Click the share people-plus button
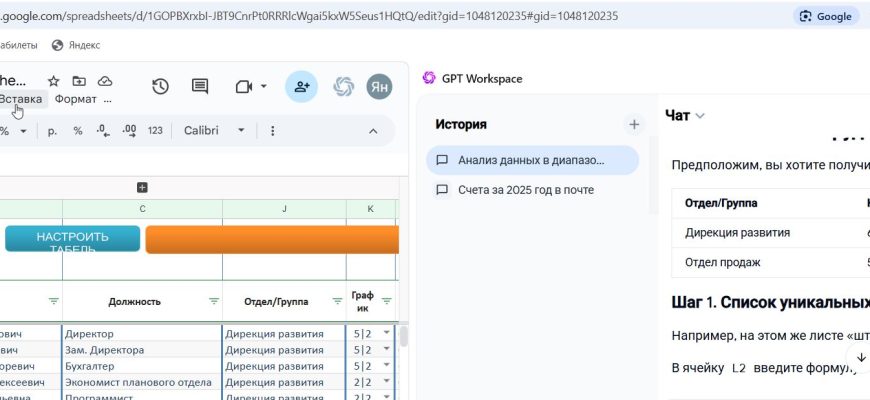Viewport: 870px width, 400px height. click(301, 87)
